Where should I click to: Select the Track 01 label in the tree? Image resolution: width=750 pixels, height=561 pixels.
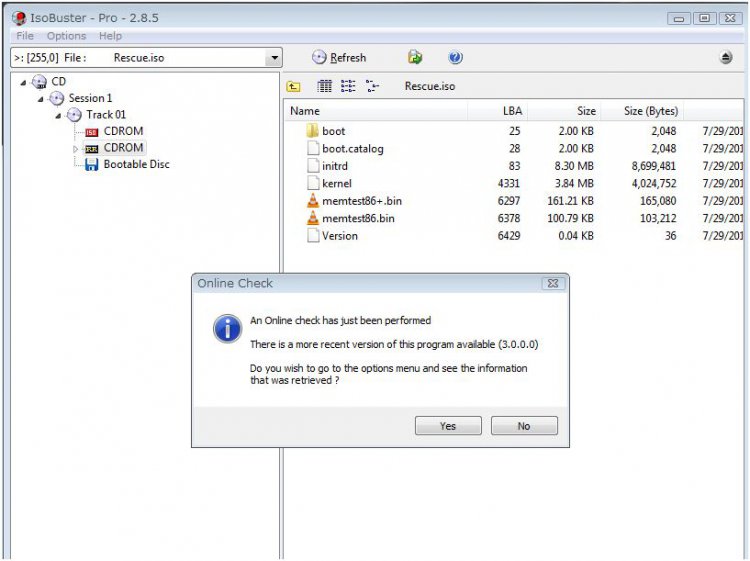[106, 115]
